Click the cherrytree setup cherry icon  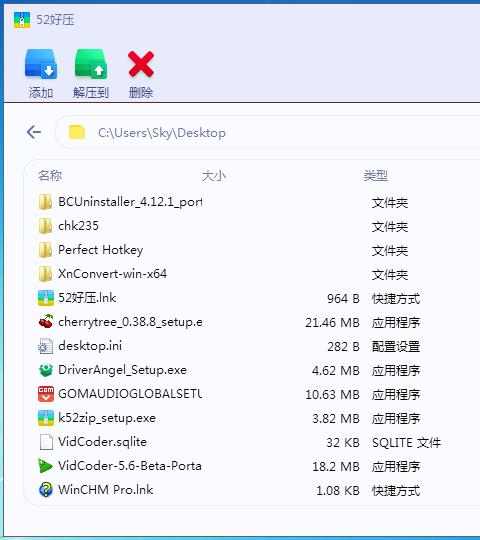[45, 322]
